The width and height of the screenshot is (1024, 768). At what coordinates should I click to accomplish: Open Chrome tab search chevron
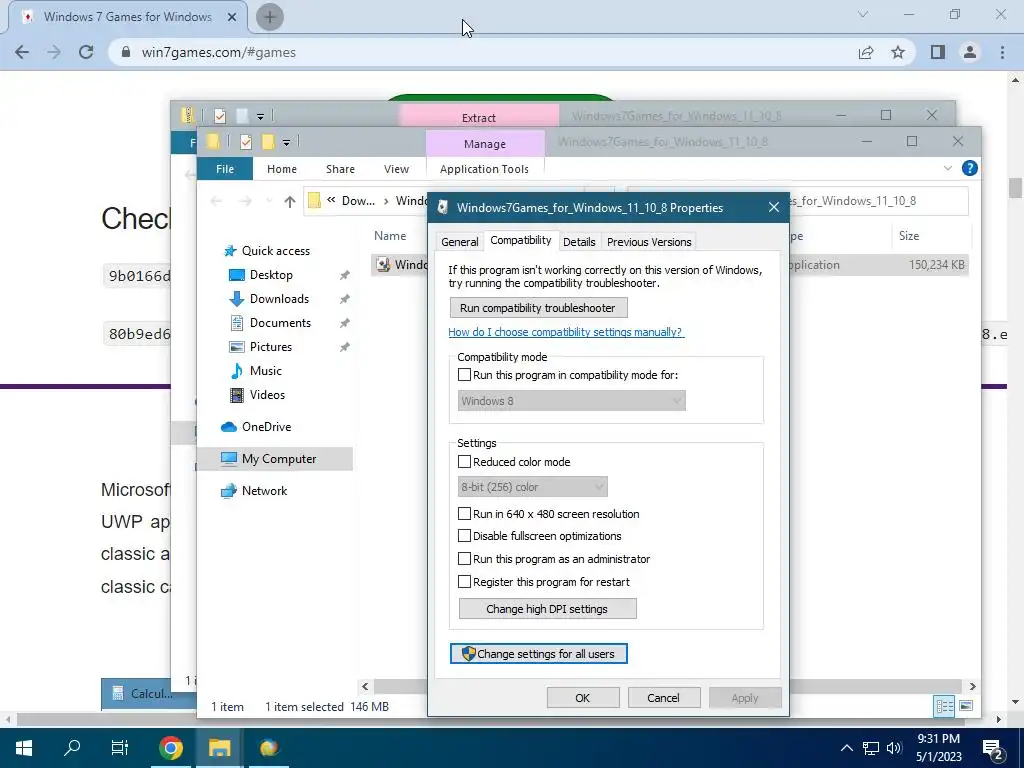tap(863, 14)
